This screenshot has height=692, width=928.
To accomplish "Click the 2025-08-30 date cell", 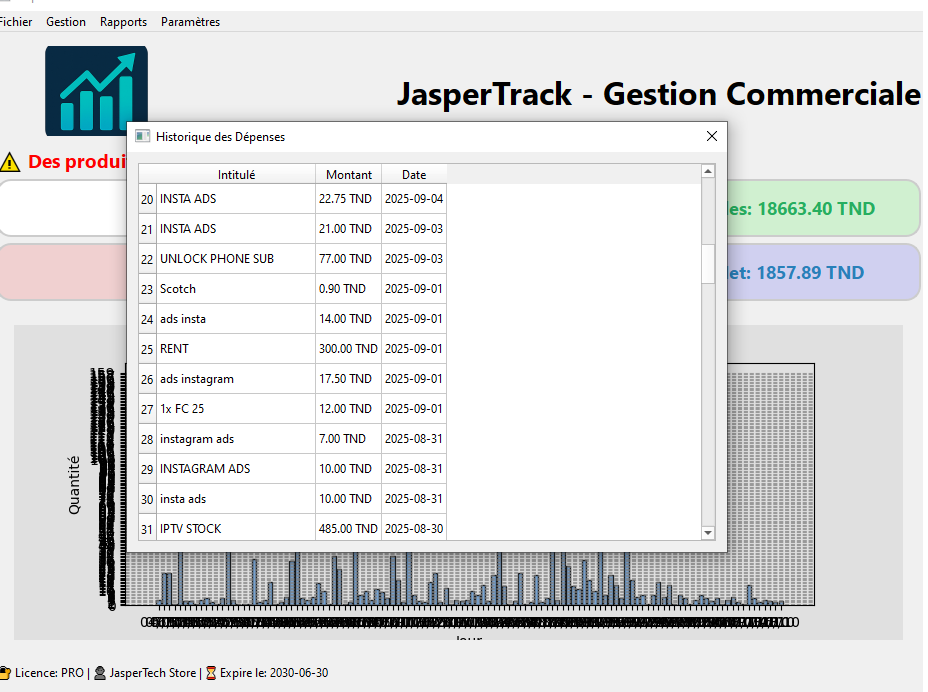I will [x=414, y=528].
